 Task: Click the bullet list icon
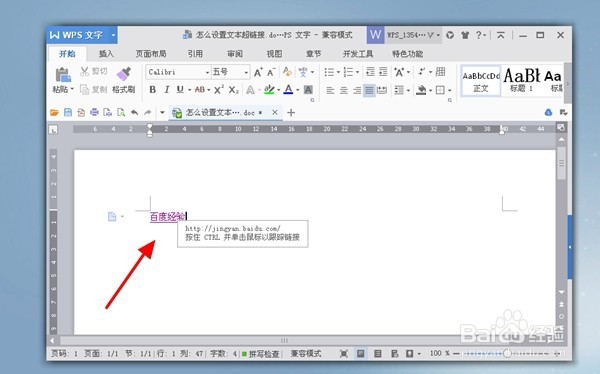[329, 72]
